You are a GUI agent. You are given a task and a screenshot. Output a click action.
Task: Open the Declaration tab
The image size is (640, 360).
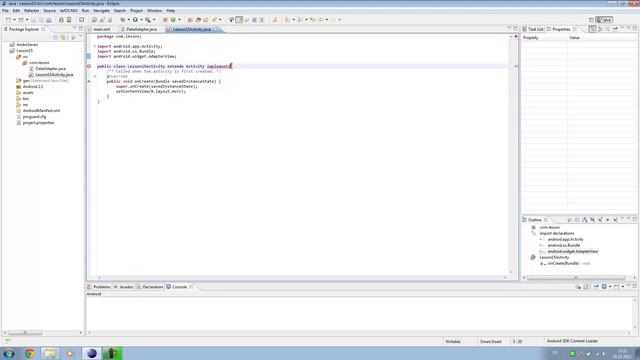click(150, 287)
